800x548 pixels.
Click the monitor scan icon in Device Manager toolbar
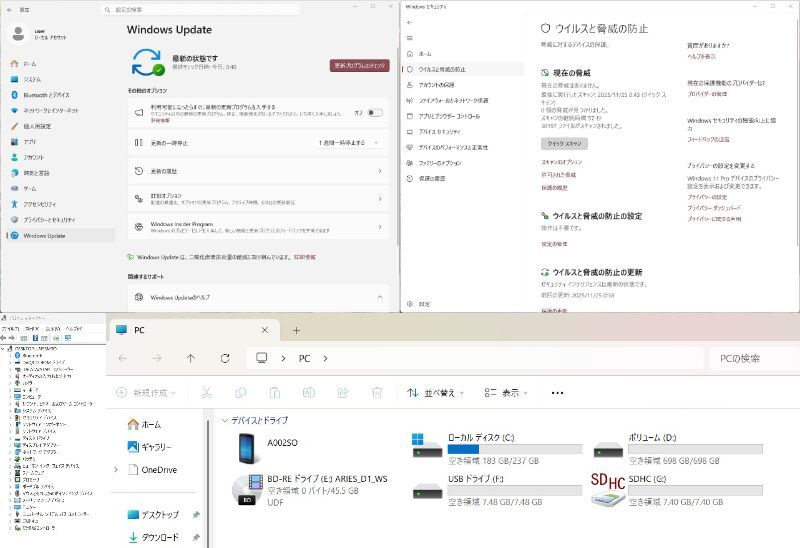68,338
